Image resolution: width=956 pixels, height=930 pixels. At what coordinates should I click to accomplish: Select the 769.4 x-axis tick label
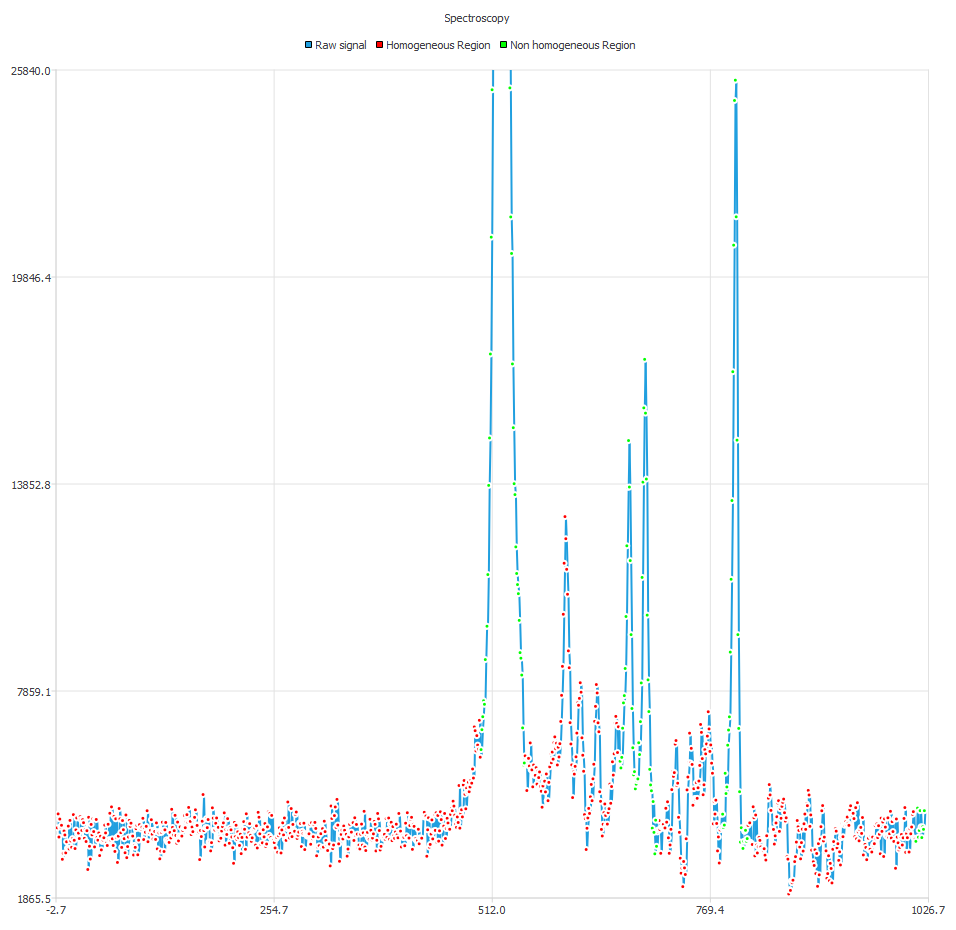(710, 910)
